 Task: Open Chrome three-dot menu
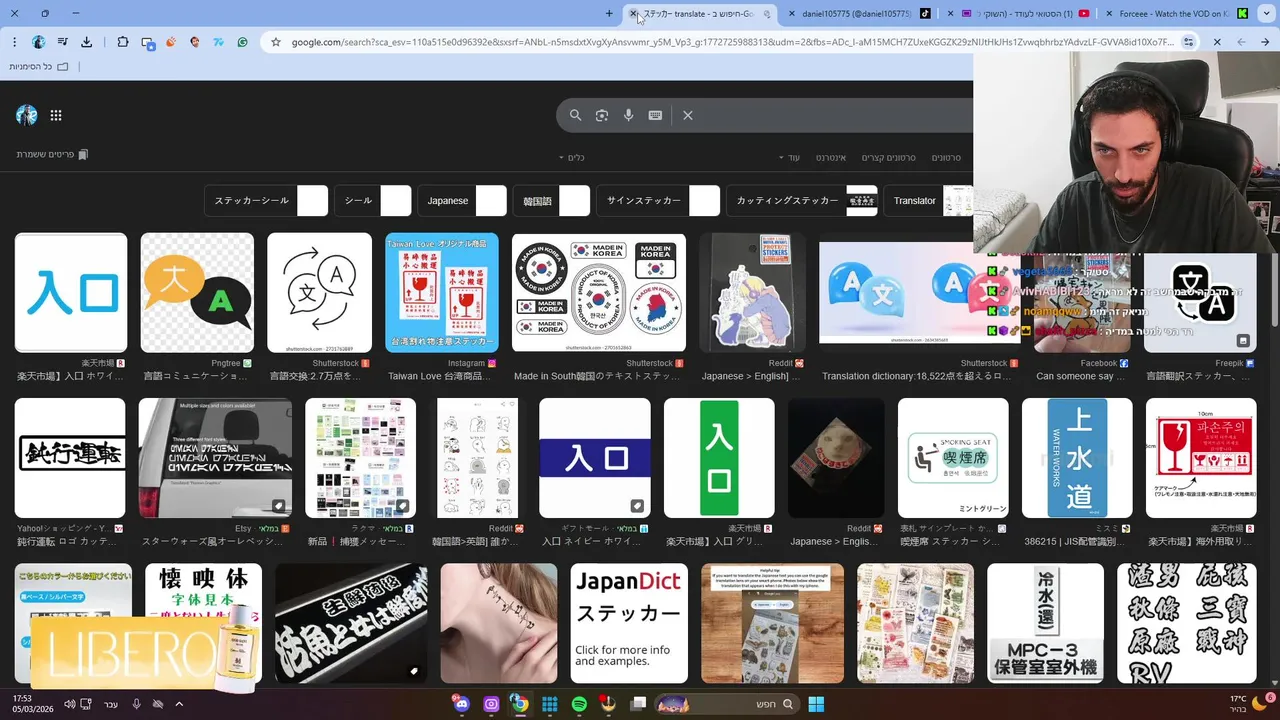[x=14, y=42]
